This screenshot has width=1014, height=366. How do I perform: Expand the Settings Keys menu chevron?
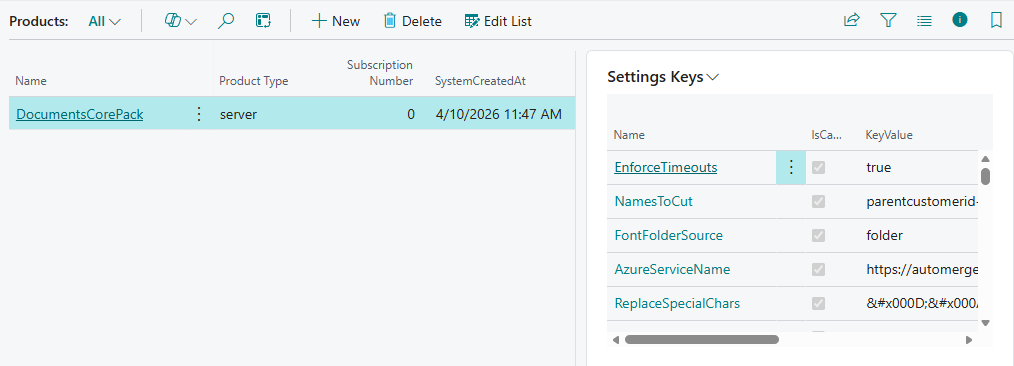[713, 78]
